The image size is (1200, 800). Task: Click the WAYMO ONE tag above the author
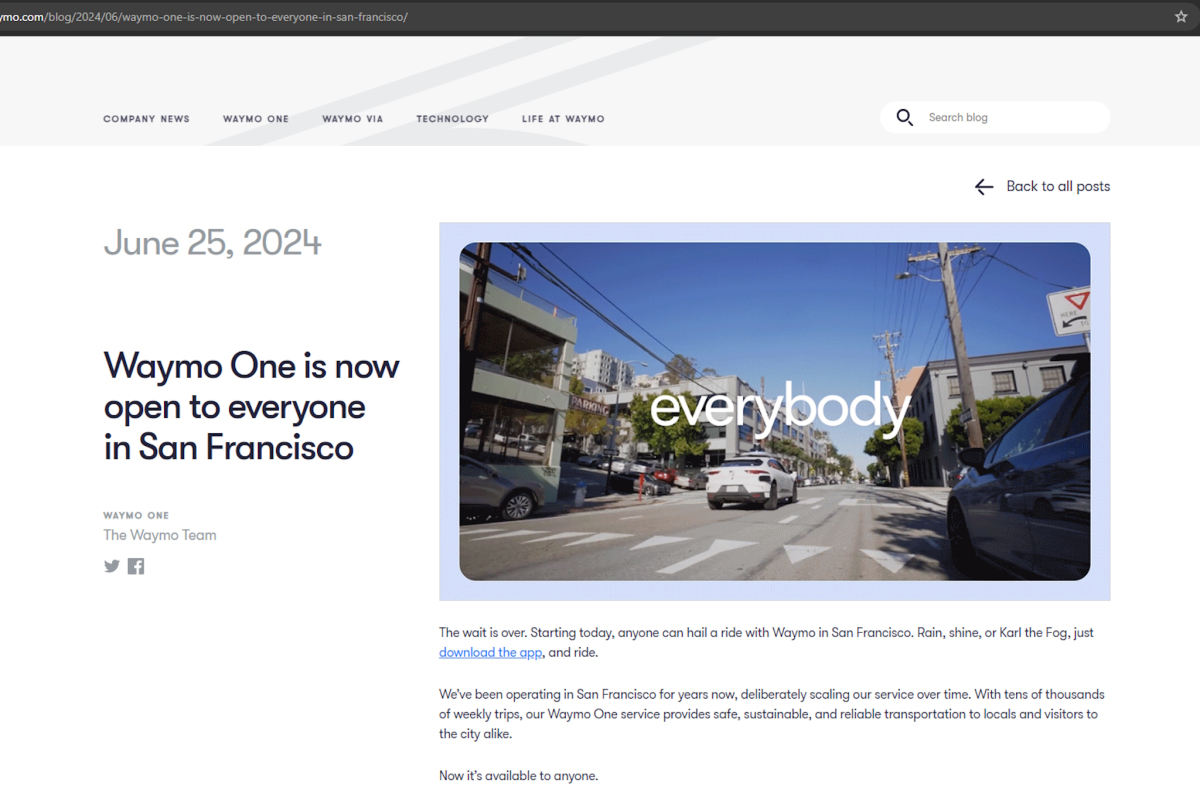click(x=135, y=515)
